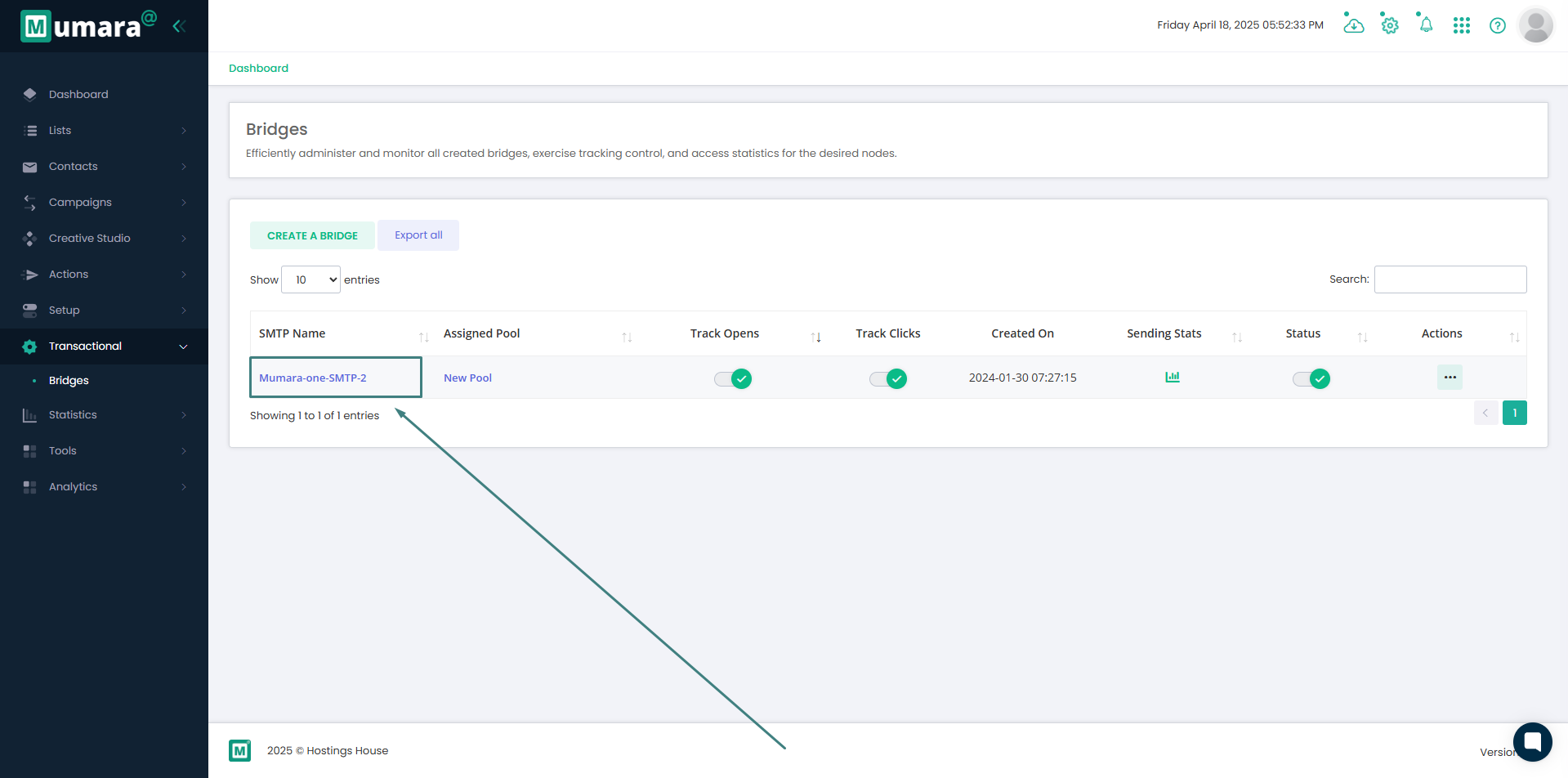
Task: Expand the Lists menu chevron
Action: point(184,131)
